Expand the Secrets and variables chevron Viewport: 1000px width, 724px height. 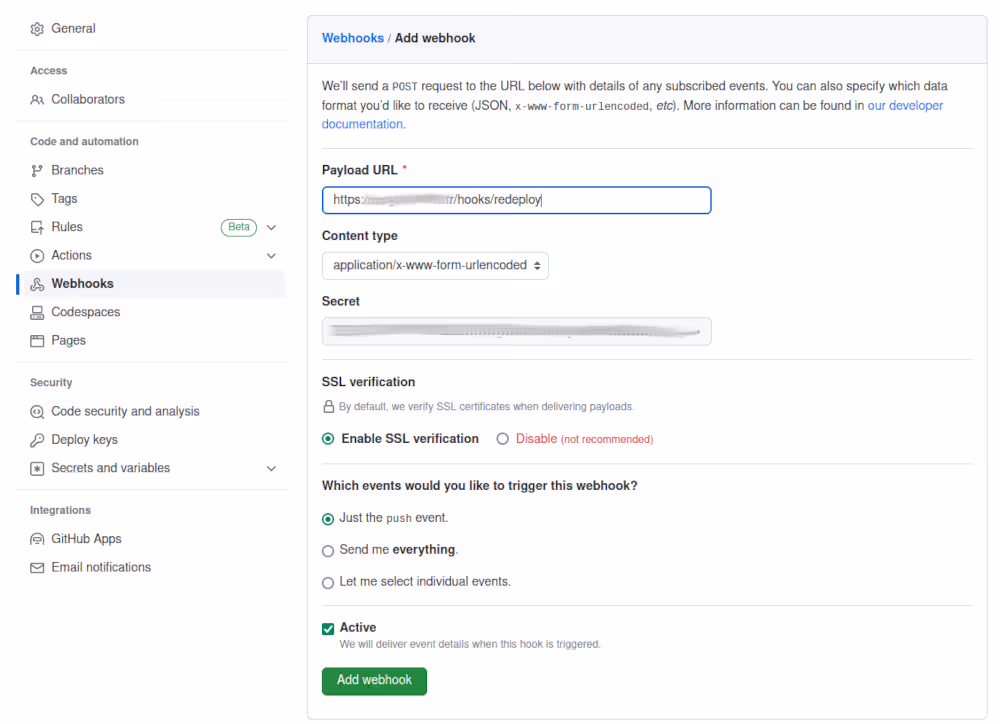click(271, 468)
